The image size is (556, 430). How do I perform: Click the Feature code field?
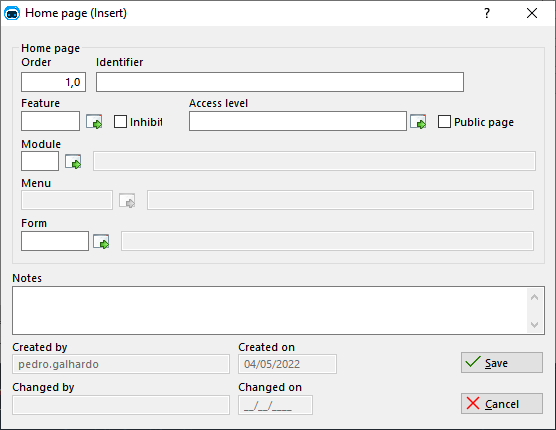click(50, 121)
